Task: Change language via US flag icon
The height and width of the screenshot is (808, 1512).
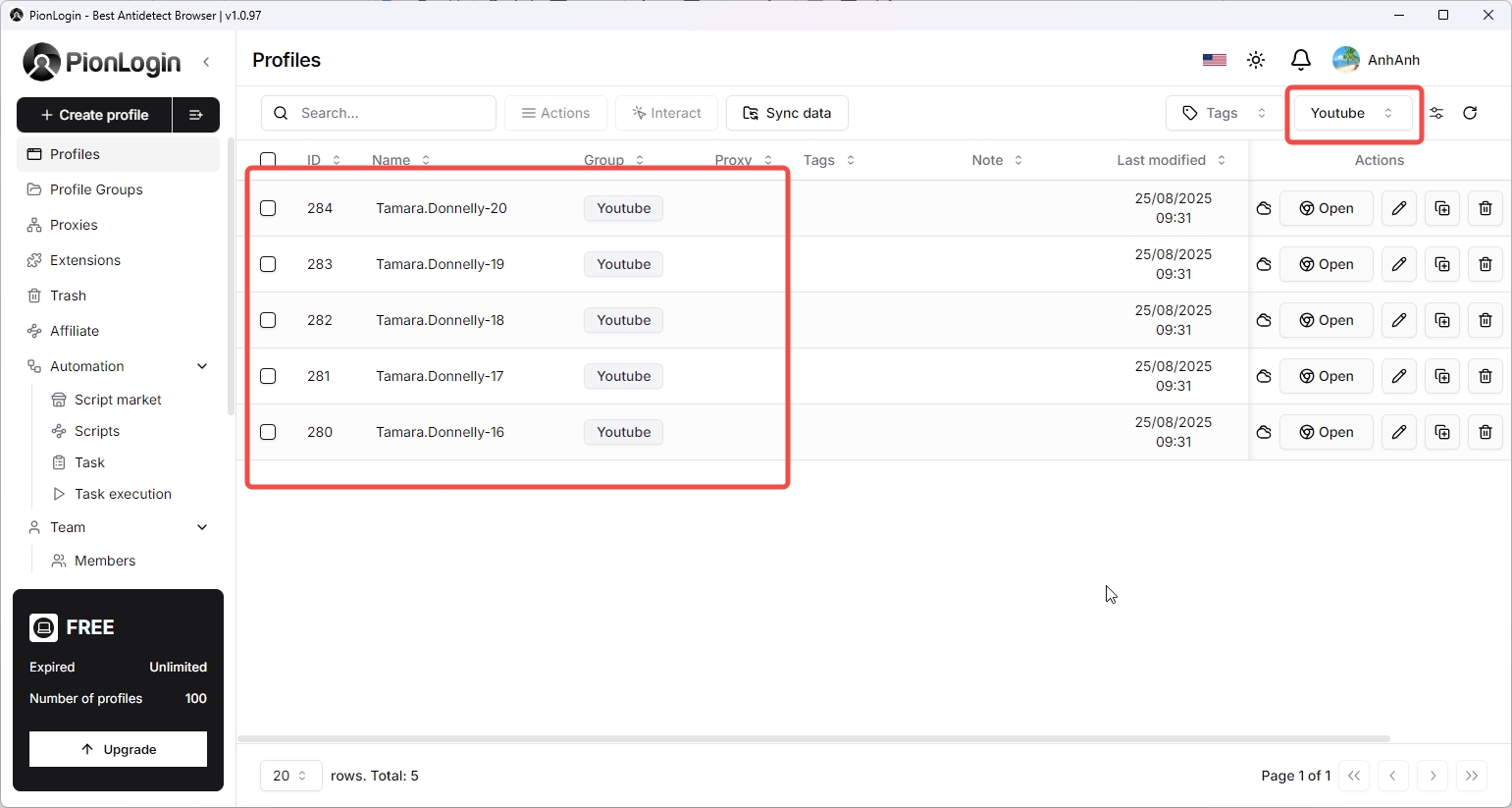Action: [x=1215, y=60]
